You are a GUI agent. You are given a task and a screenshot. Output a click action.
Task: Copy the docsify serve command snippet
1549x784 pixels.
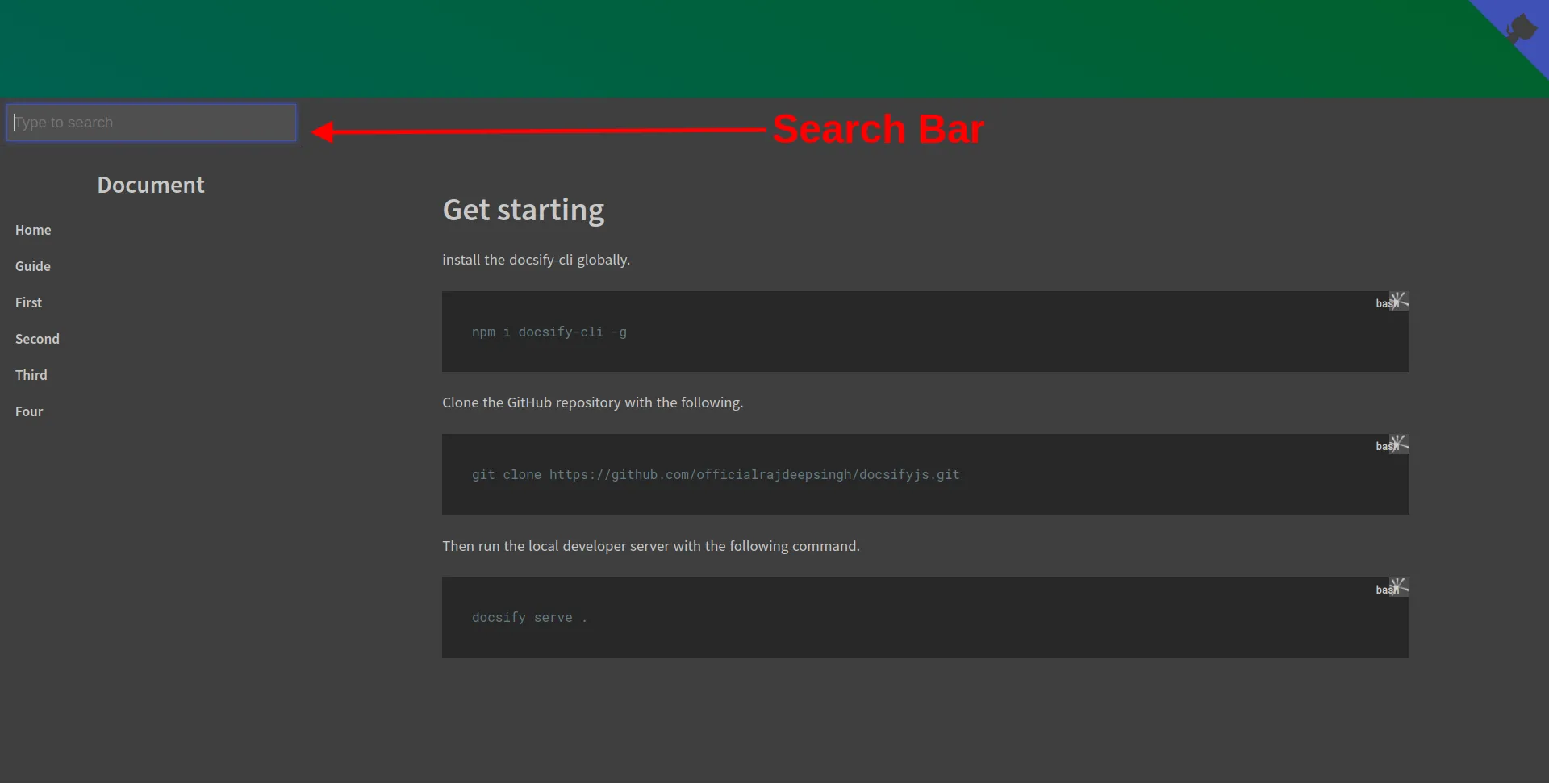(1398, 585)
